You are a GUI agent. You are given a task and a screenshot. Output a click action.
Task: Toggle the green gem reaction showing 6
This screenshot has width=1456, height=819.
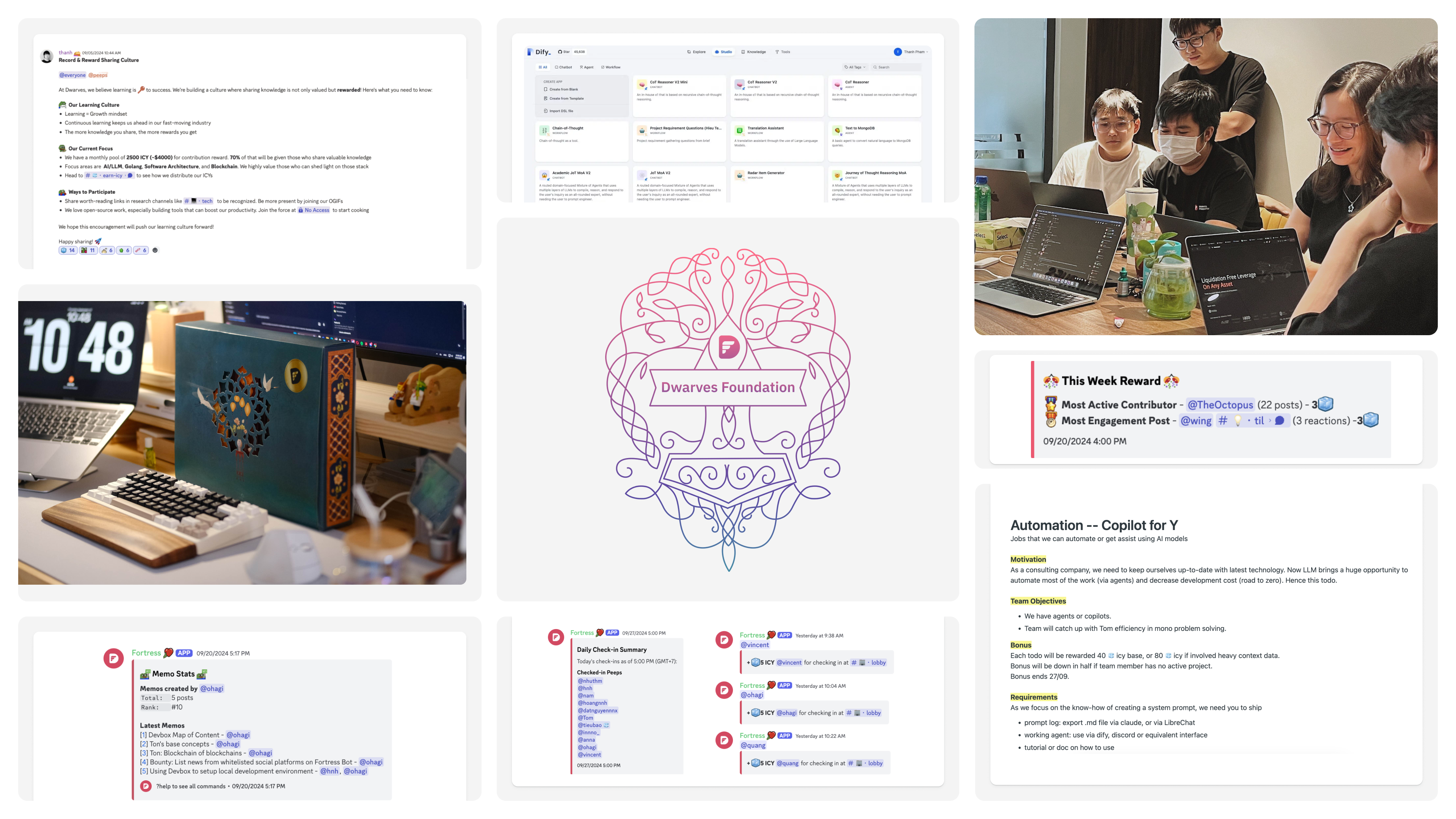pos(124,250)
